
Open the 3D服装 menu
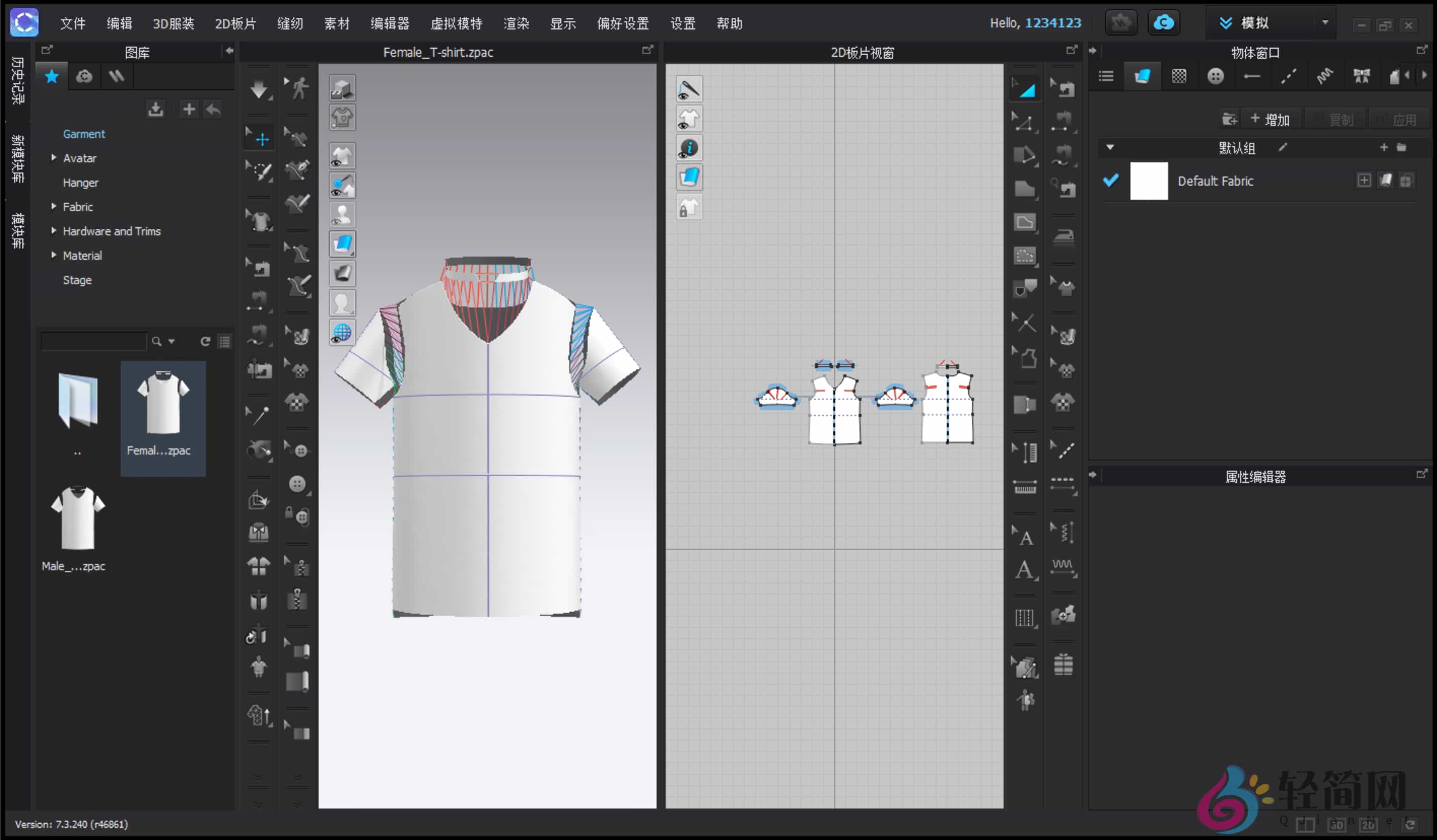pyautogui.click(x=174, y=23)
